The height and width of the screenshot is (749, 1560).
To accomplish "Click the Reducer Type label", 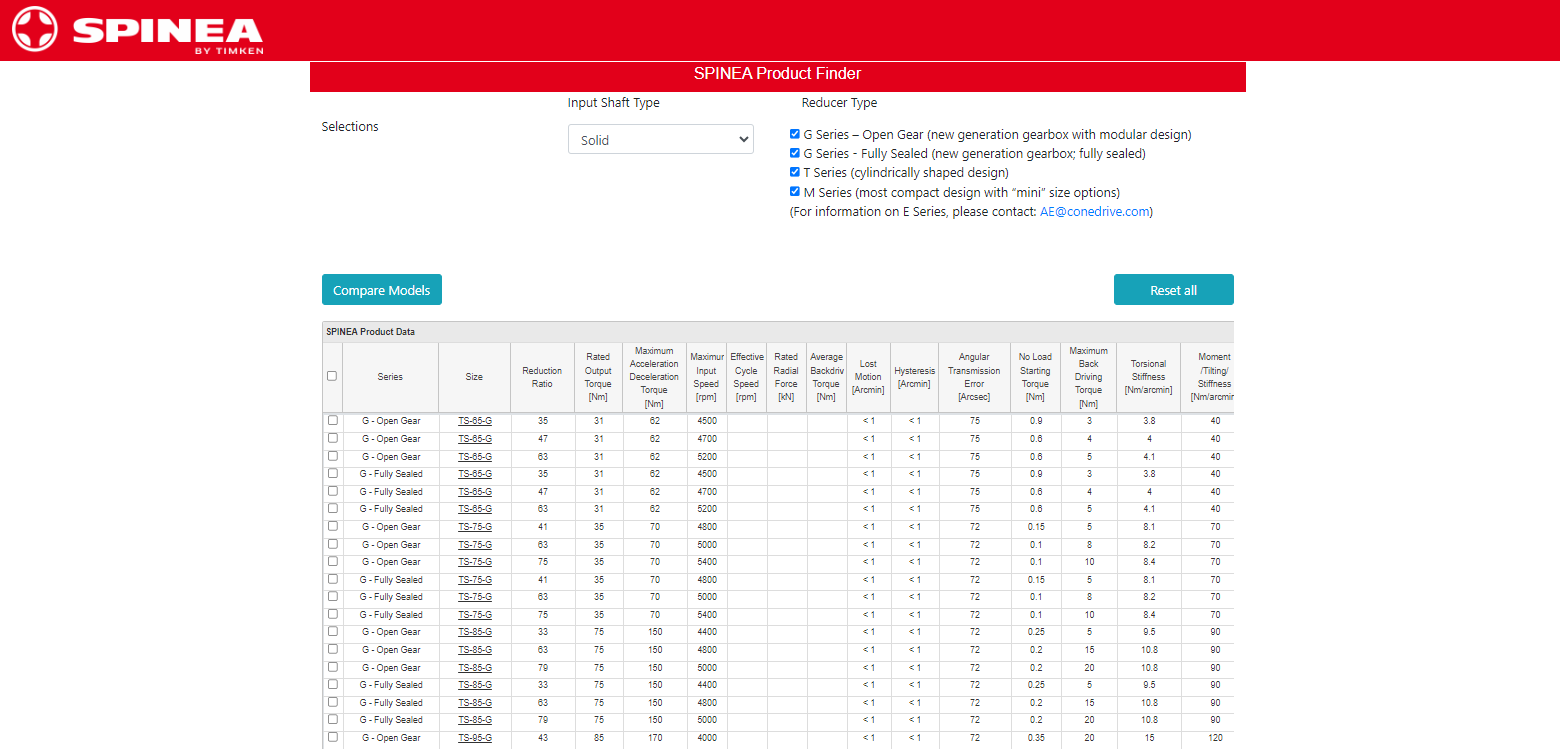I will click(x=839, y=103).
